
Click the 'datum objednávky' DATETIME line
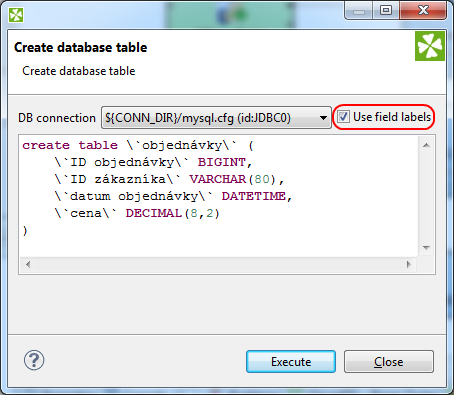[x=173, y=196]
